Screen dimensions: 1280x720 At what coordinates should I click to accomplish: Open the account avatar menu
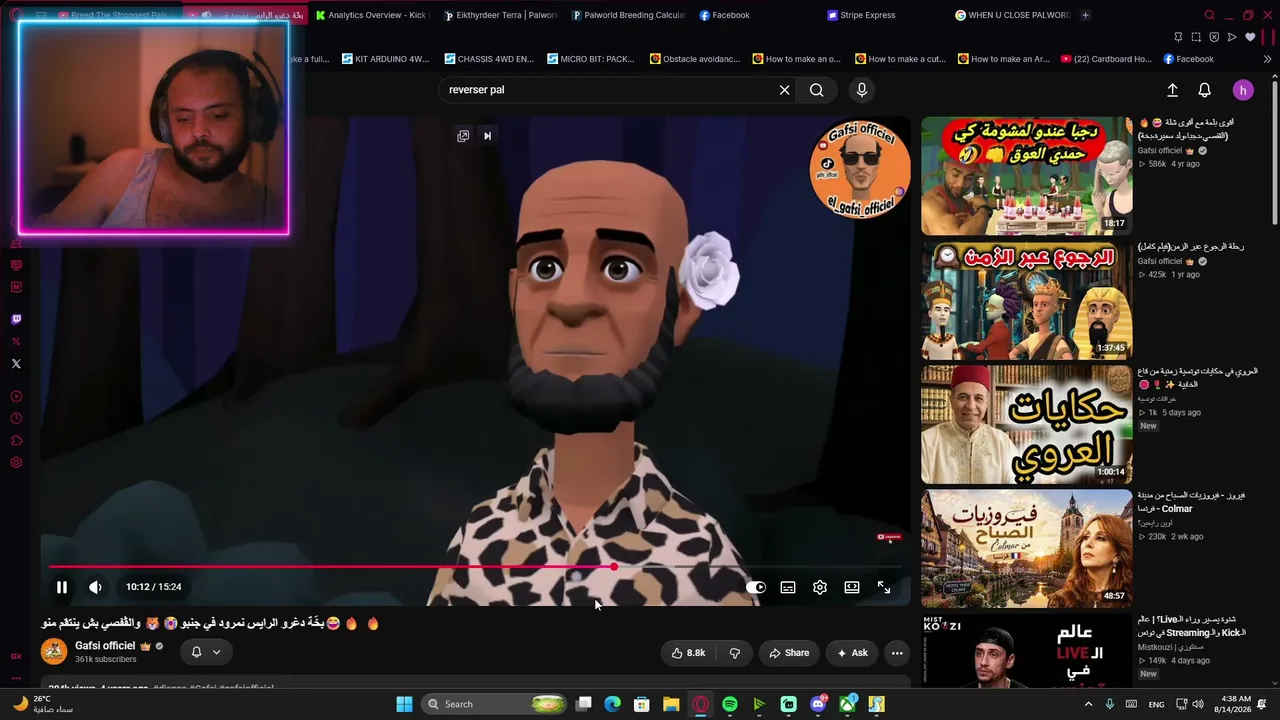1243,90
